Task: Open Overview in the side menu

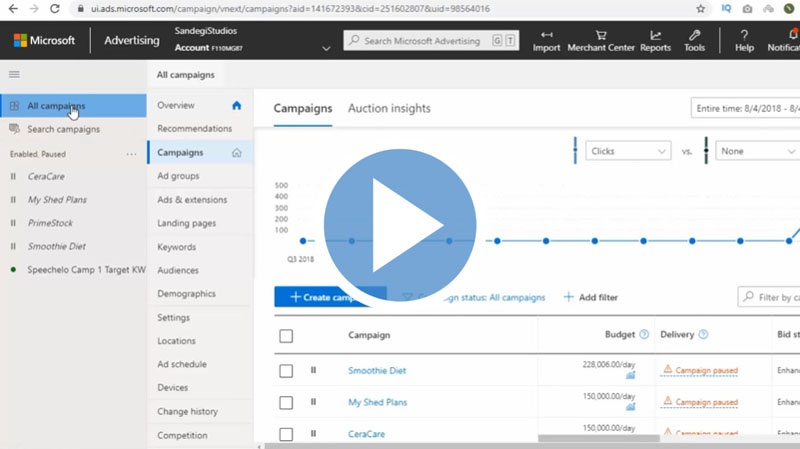Action: [176, 105]
